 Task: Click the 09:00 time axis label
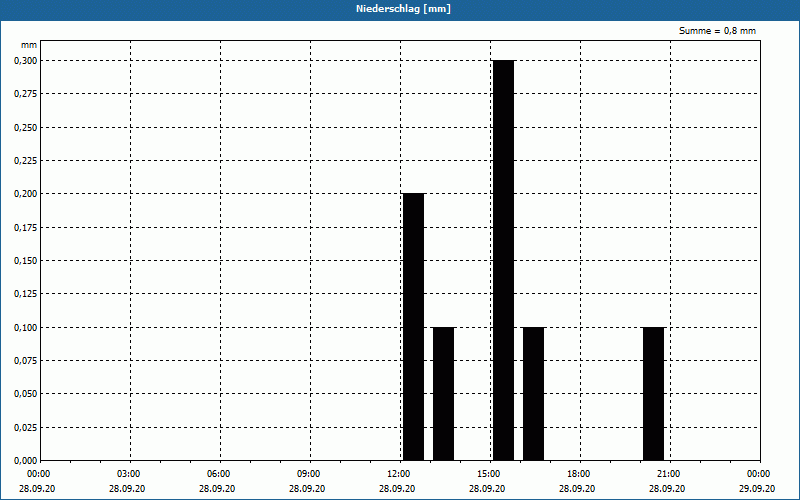click(309, 474)
